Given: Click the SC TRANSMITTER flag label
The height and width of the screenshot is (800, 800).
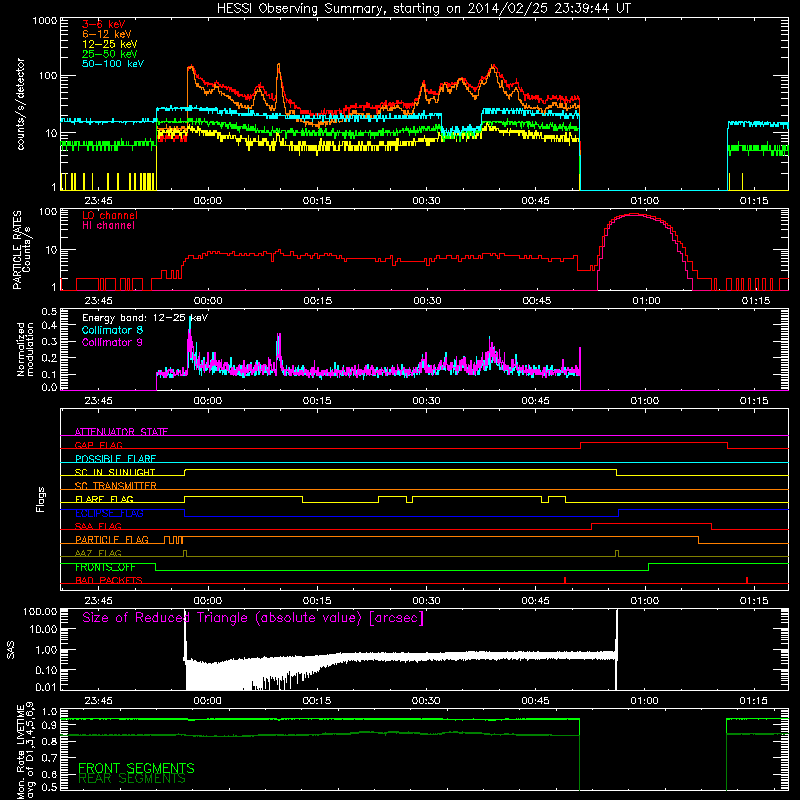Looking at the screenshot, I should pos(116,486).
